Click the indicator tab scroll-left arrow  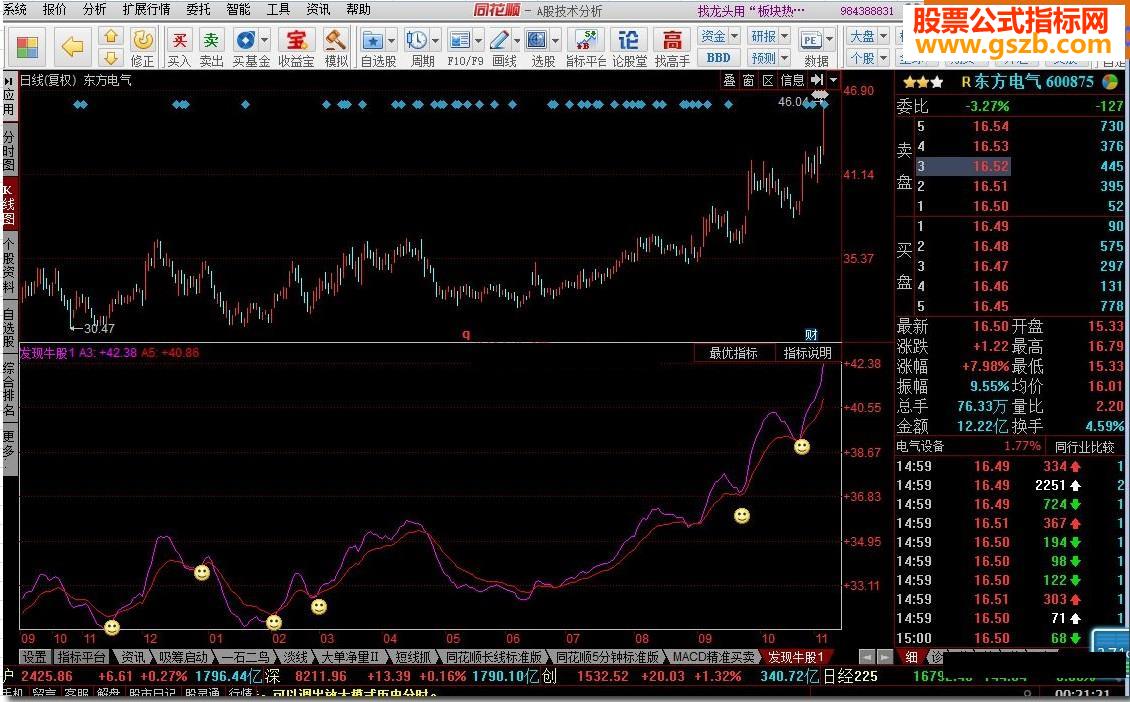tap(866, 657)
